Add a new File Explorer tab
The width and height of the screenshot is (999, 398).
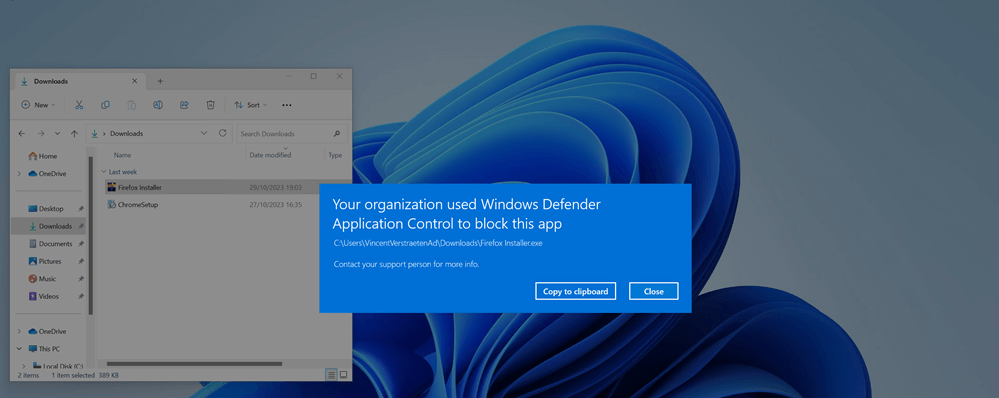coord(160,81)
